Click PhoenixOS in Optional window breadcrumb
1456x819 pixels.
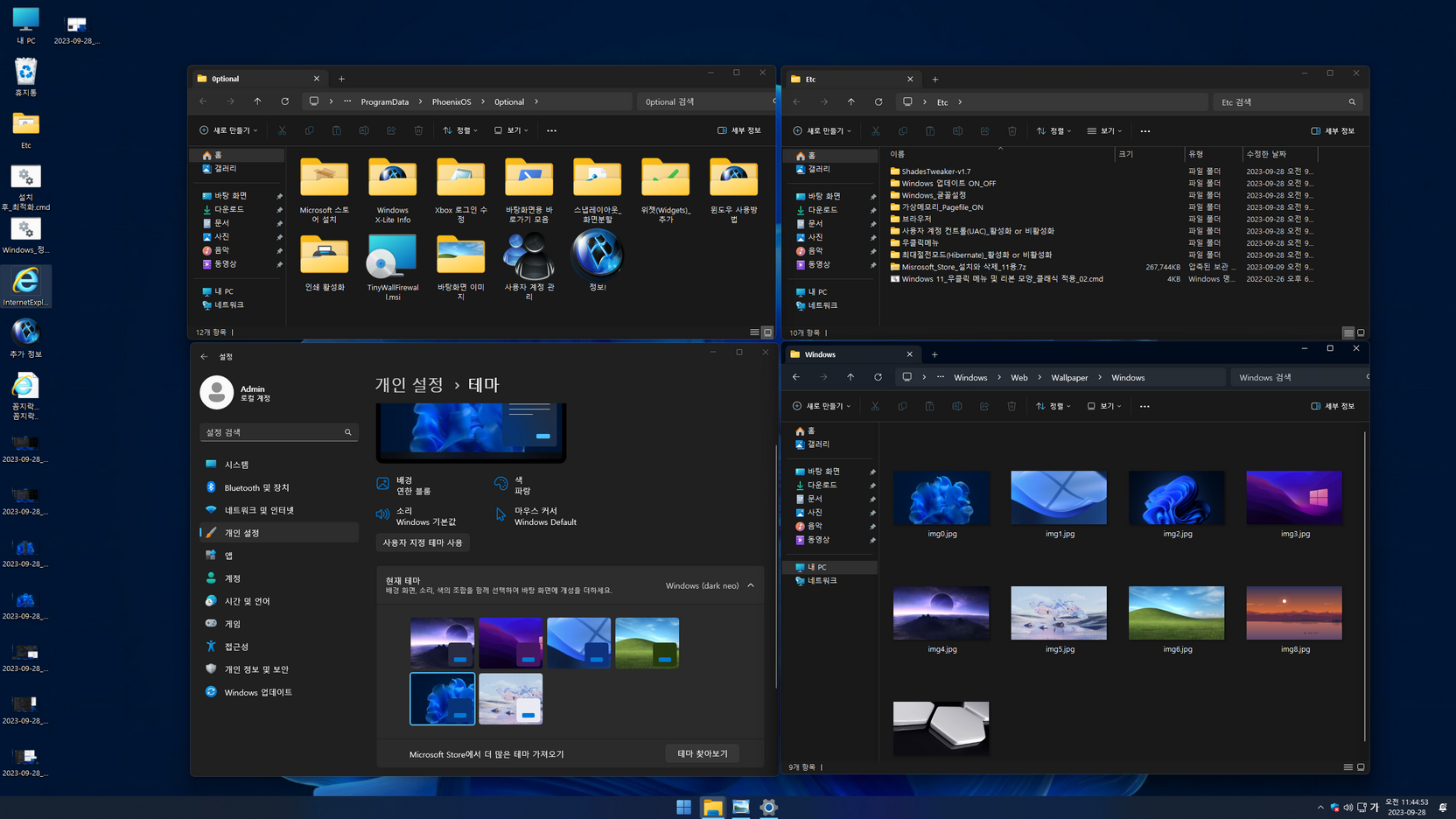pos(451,101)
